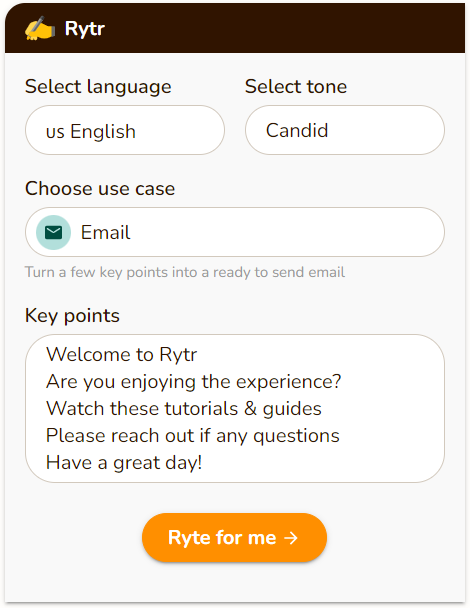
Task: Place cursor on 'Please reach out if any questions'
Action: click(193, 435)
